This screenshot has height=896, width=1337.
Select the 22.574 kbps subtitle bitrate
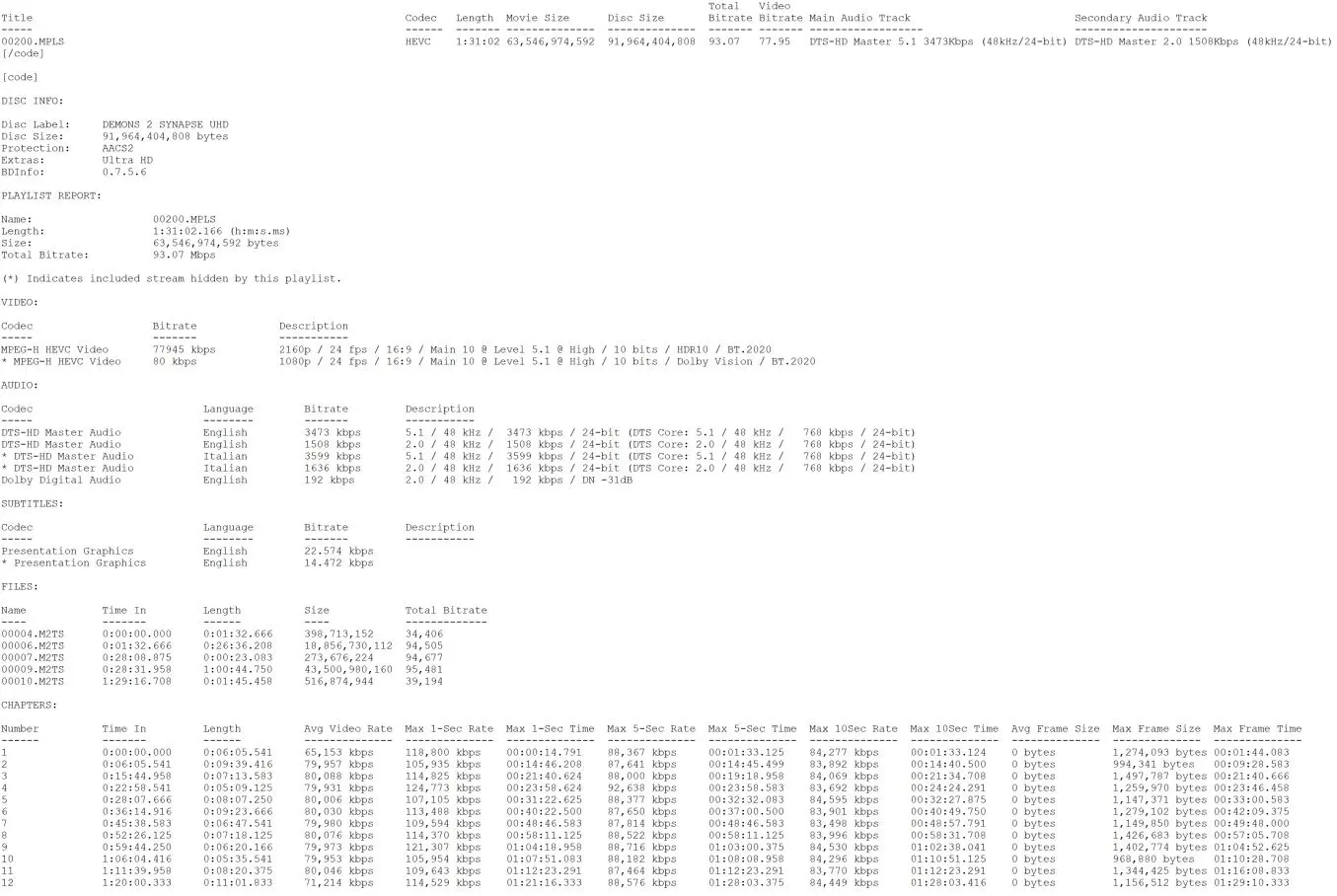[338, 551]
